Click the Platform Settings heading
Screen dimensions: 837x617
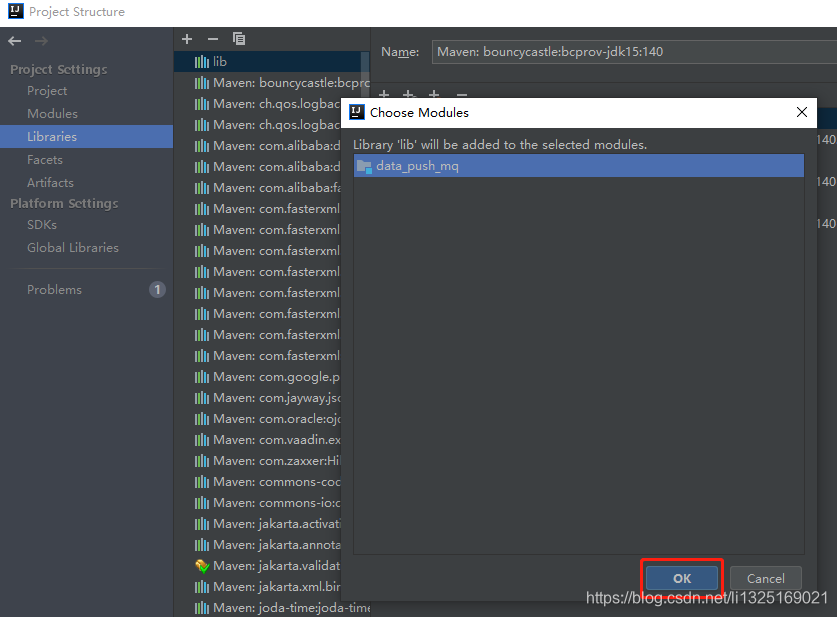click(x=64, y=204)
